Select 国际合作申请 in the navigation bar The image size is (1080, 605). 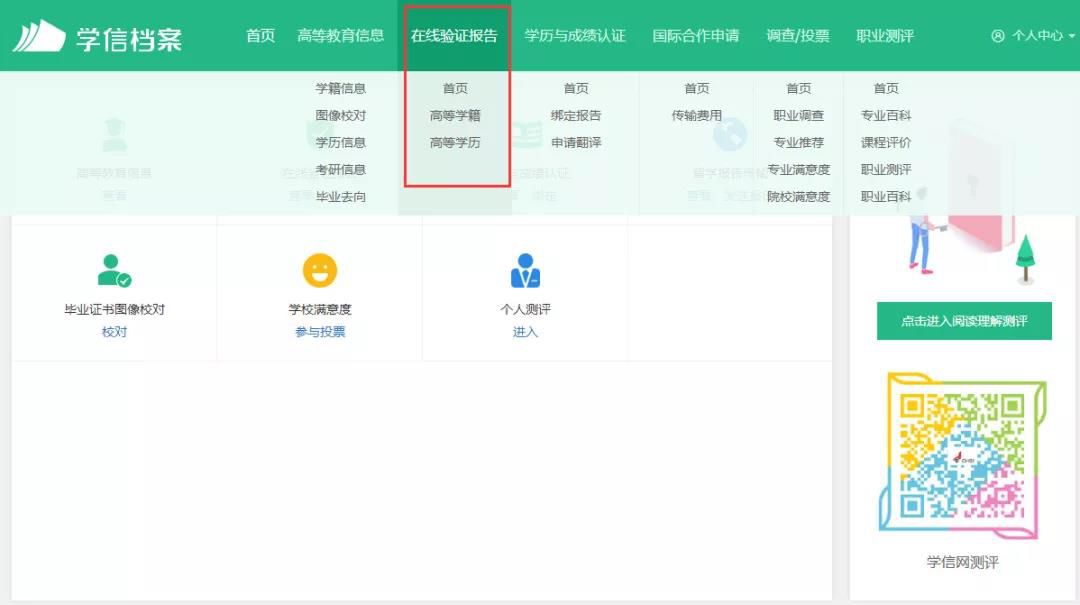(x=697, y=35)
